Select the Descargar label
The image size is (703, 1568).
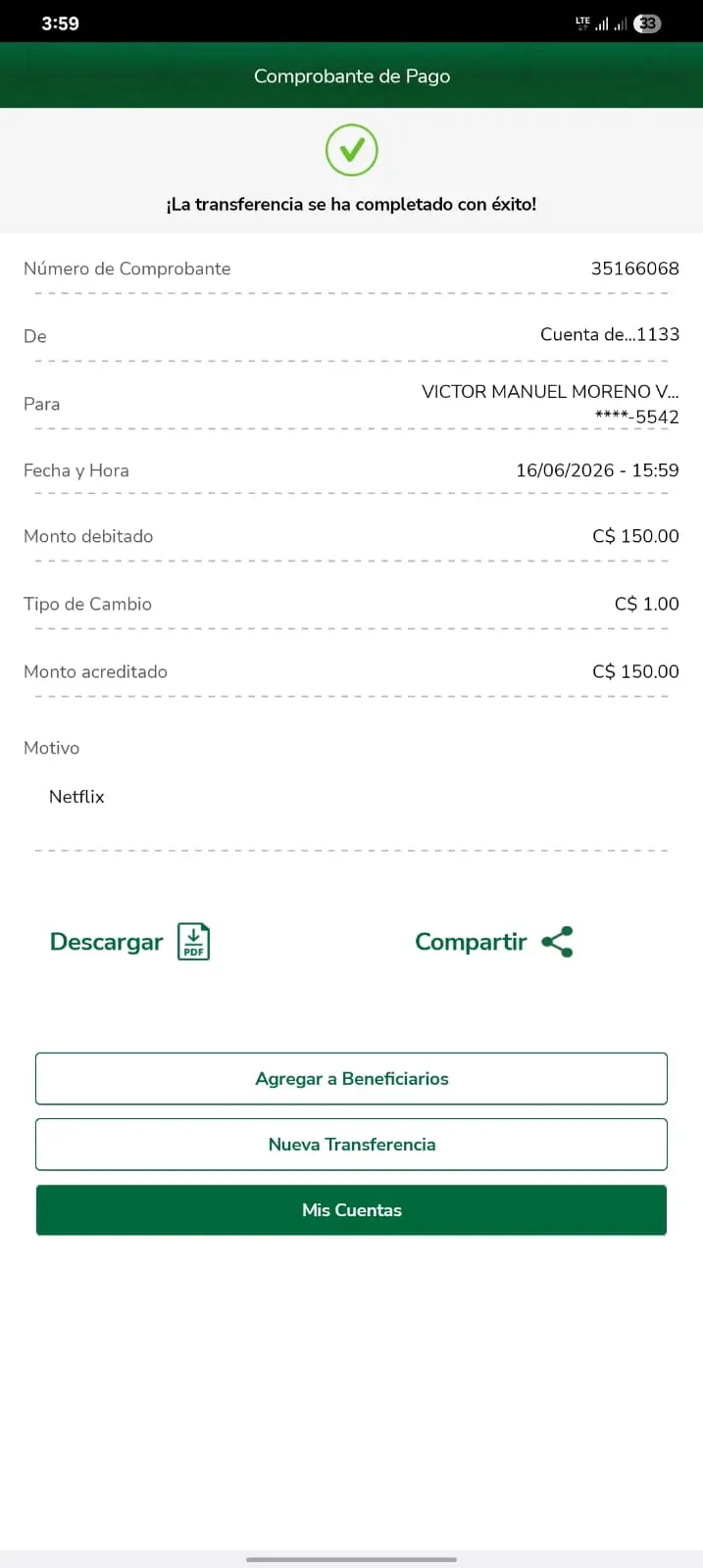click(x=106, y=942)
